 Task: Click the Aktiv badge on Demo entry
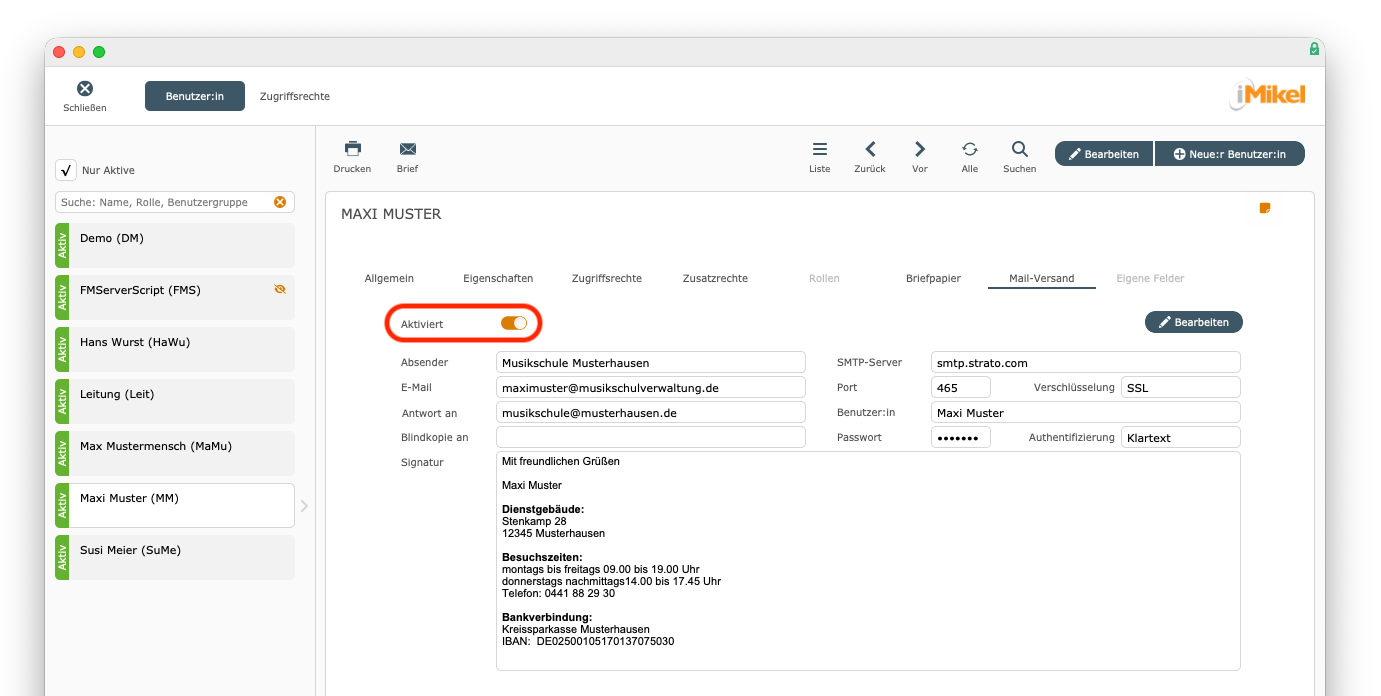(62, 245)
